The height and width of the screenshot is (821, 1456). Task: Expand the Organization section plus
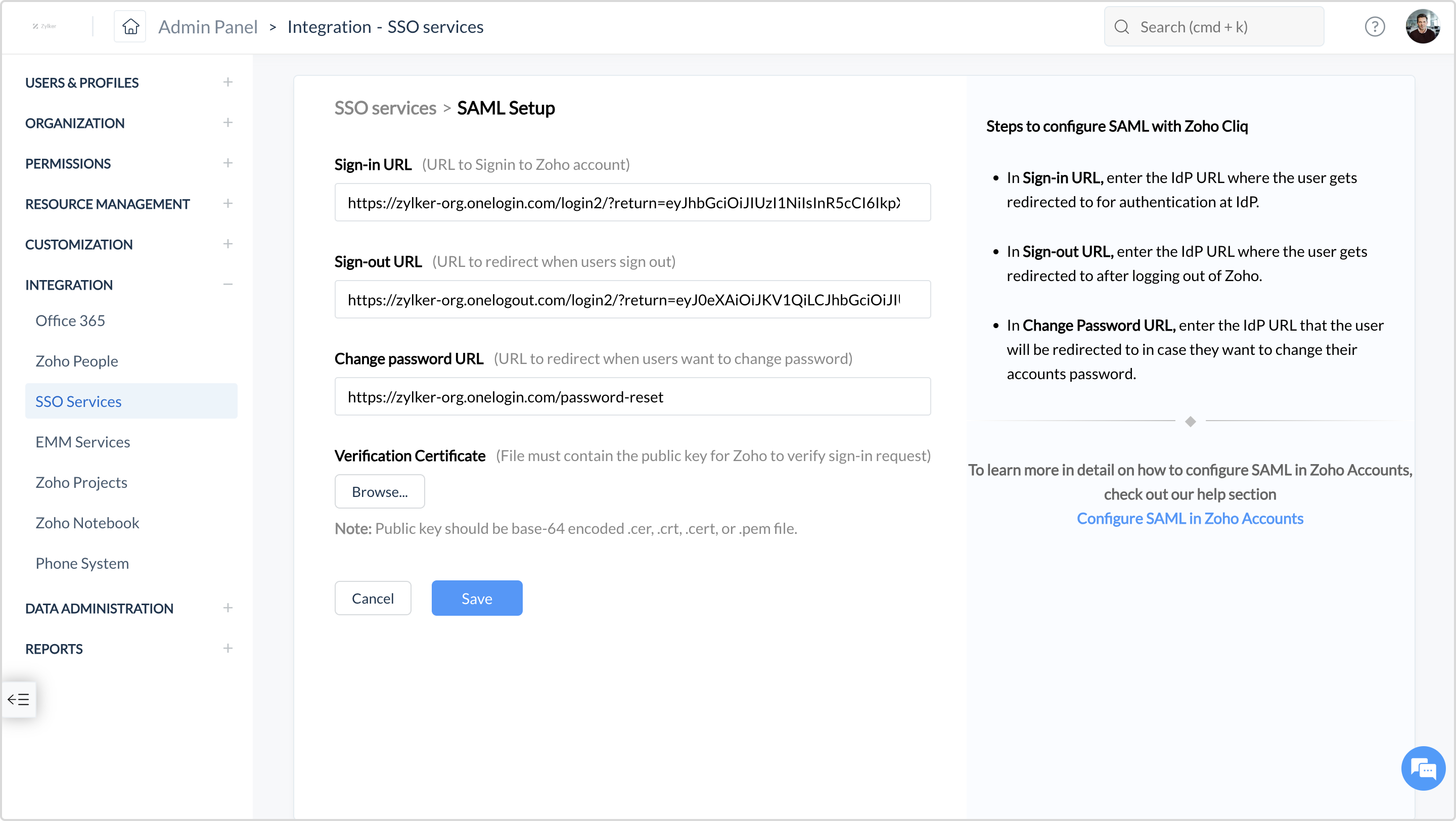point(228,123)
